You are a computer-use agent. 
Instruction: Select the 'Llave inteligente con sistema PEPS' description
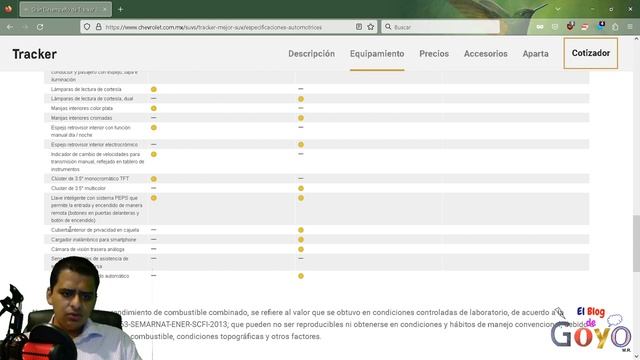click(x=97, y=209)
